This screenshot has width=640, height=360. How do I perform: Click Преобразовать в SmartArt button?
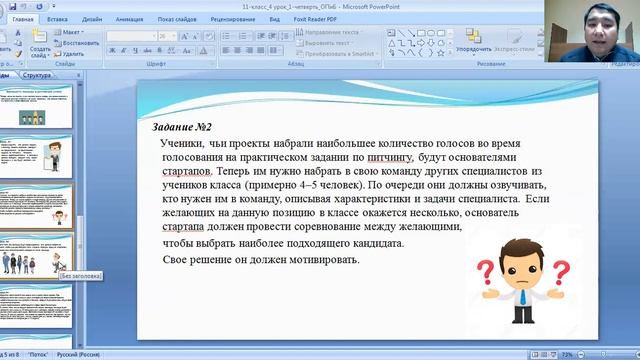(336, 53)
